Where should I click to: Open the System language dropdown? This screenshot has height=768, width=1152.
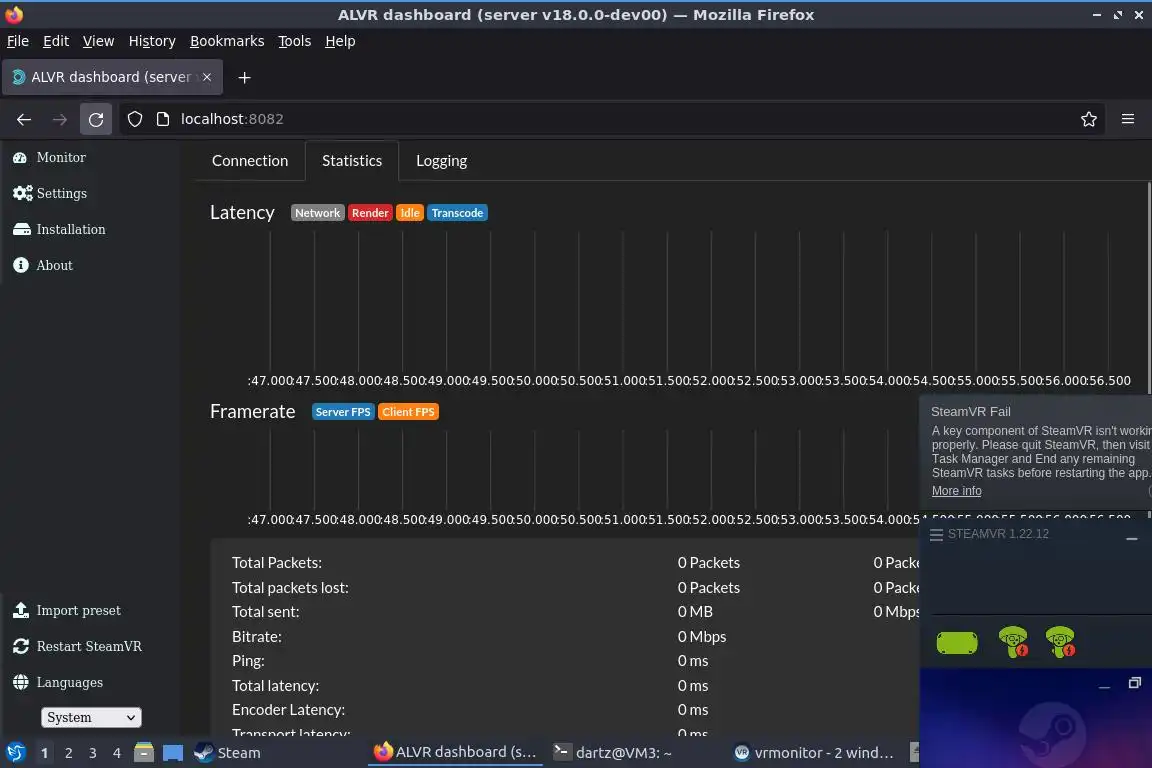pyautogui.click(x=90, y=717)
